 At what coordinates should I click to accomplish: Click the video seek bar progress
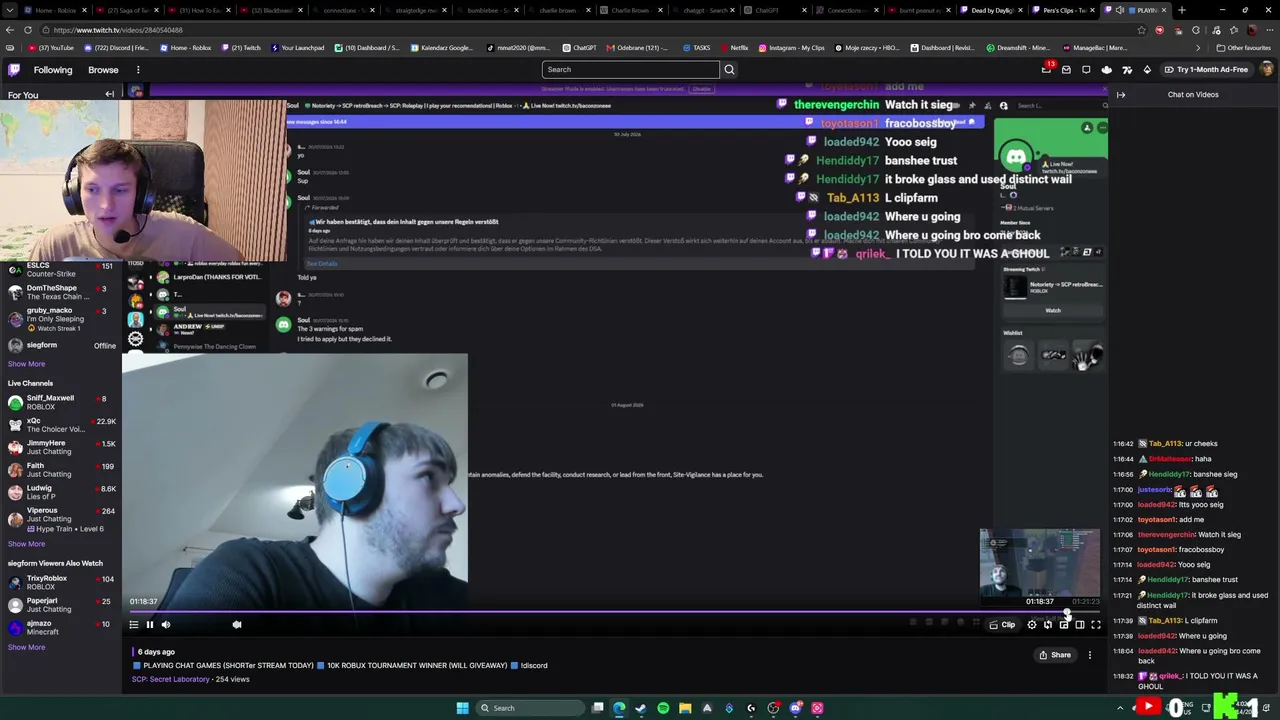(614, 611)
